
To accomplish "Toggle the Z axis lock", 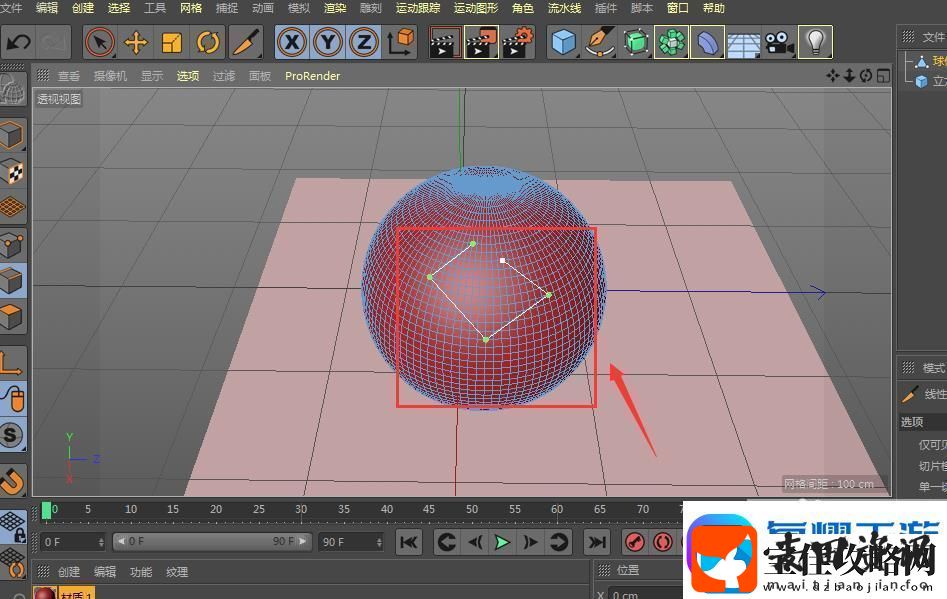I will 364,42.
